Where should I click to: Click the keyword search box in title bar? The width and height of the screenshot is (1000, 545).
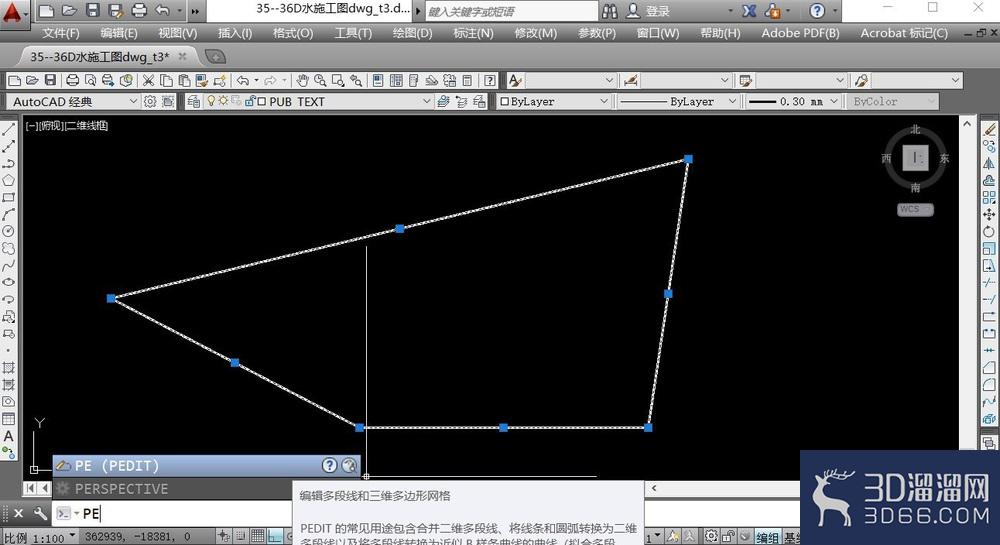pos(511,11)
